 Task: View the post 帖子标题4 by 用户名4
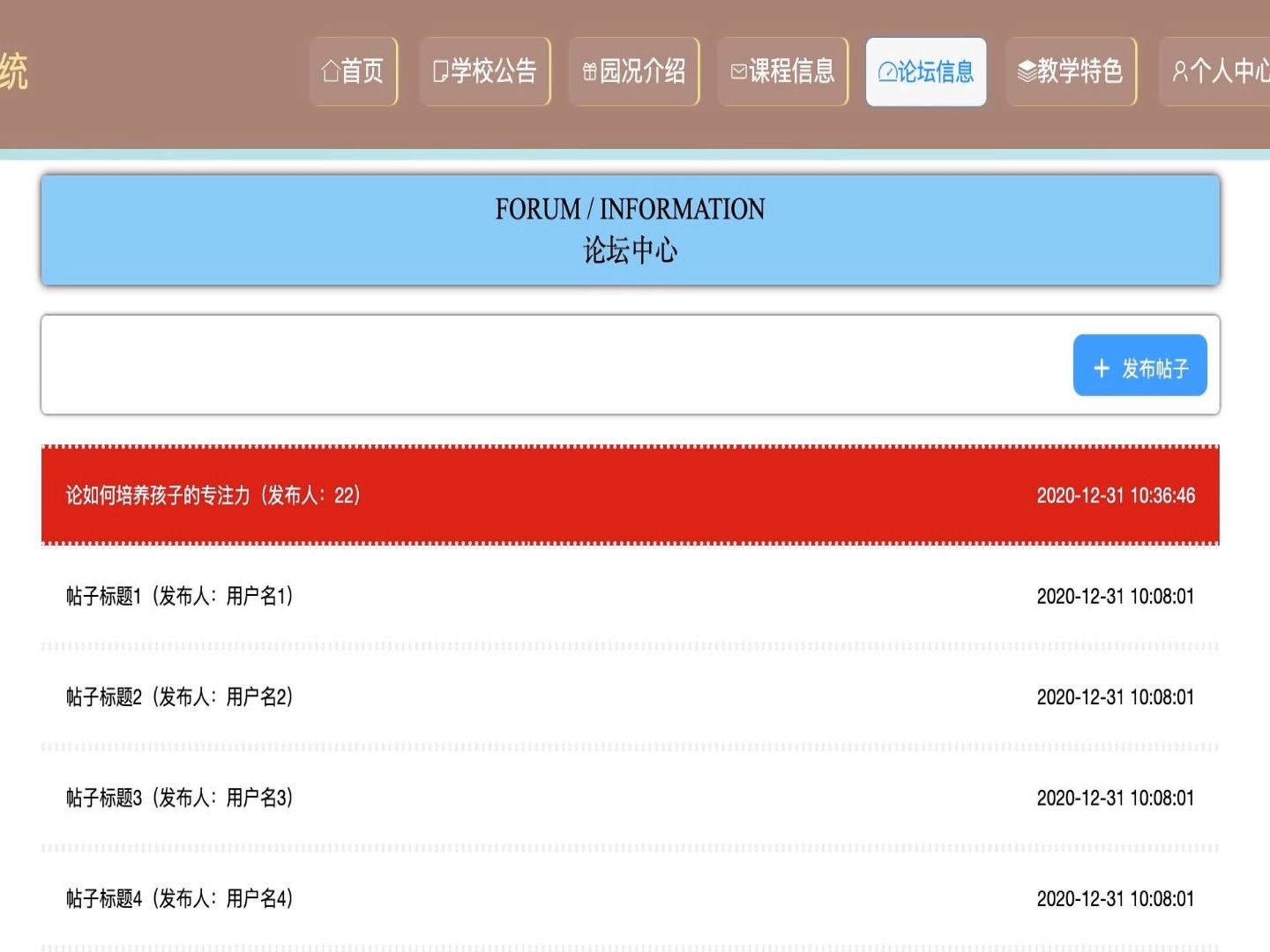(x=631, y=899)
